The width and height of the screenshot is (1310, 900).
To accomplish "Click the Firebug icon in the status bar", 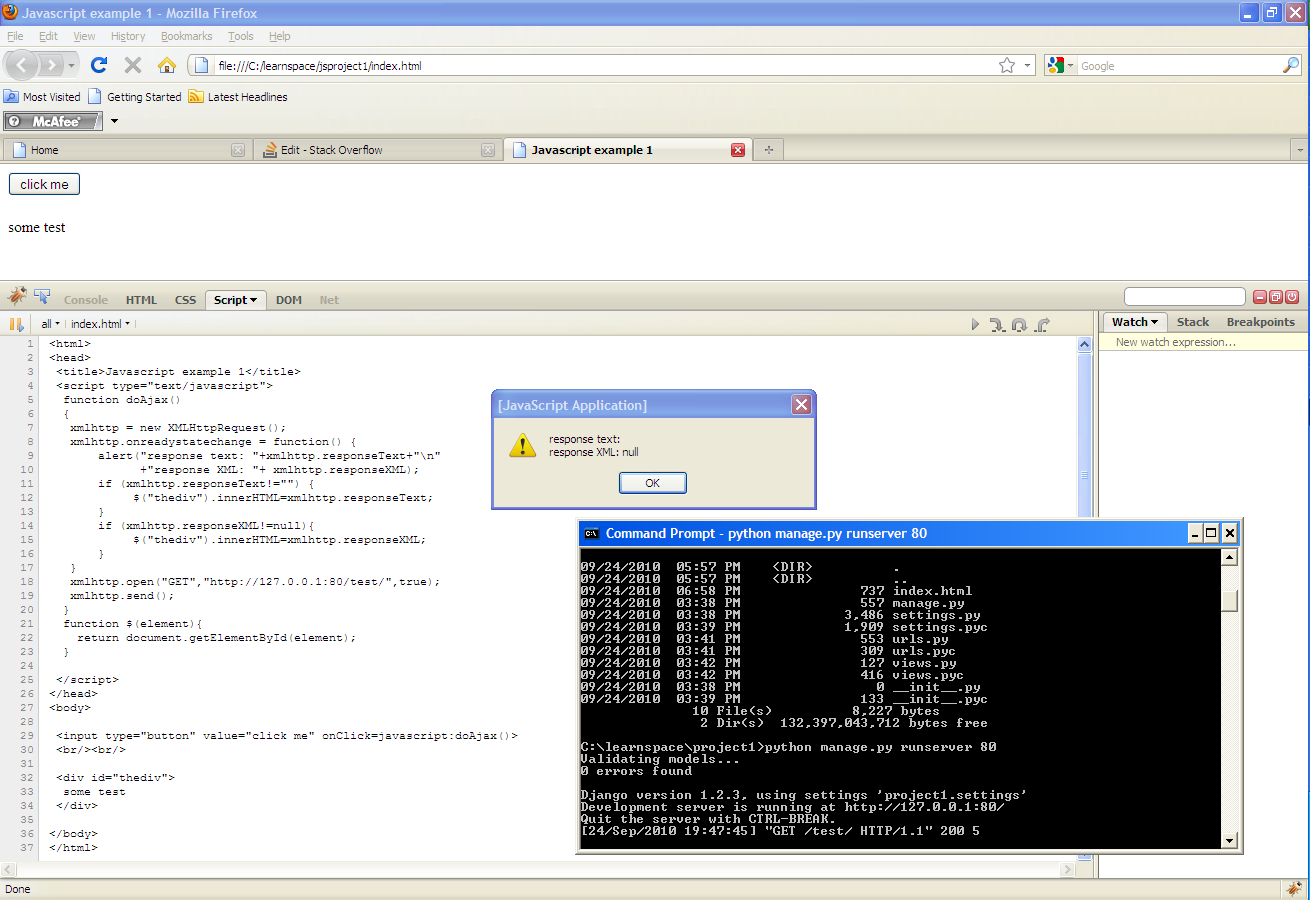I will [x=1294, y=888].
